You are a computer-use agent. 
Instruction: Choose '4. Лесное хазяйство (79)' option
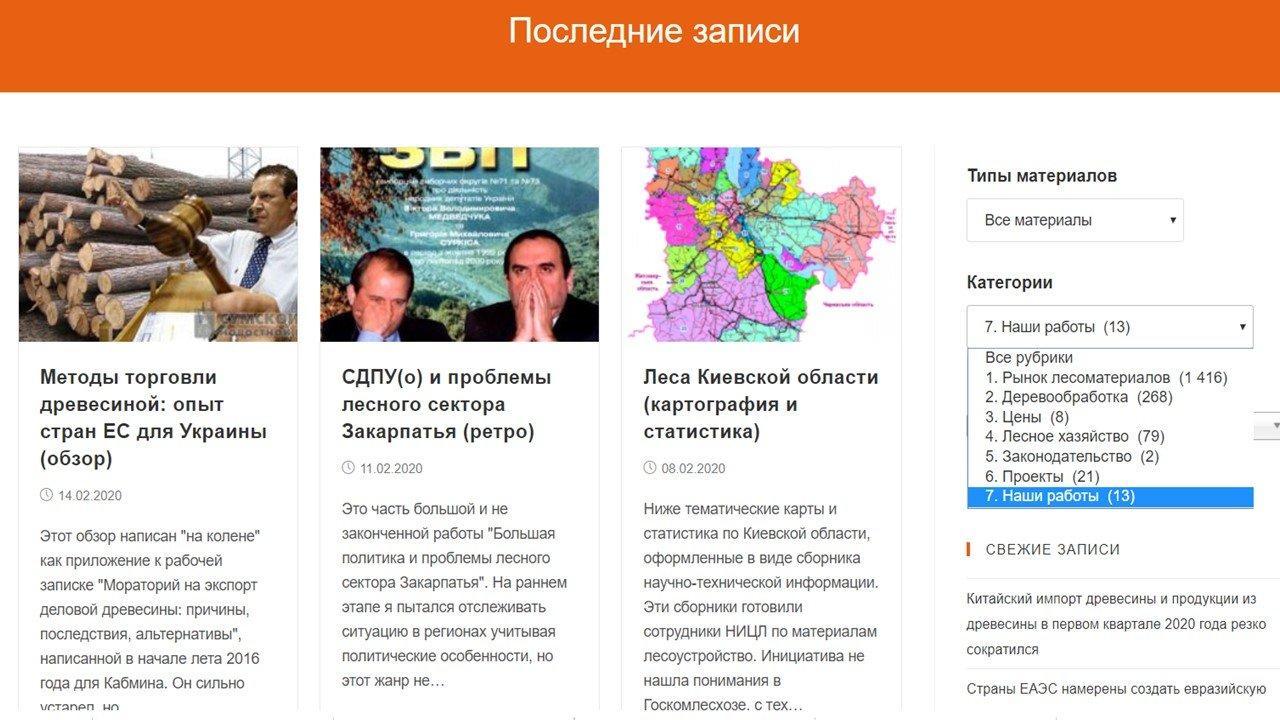(x=1075, y=437)
